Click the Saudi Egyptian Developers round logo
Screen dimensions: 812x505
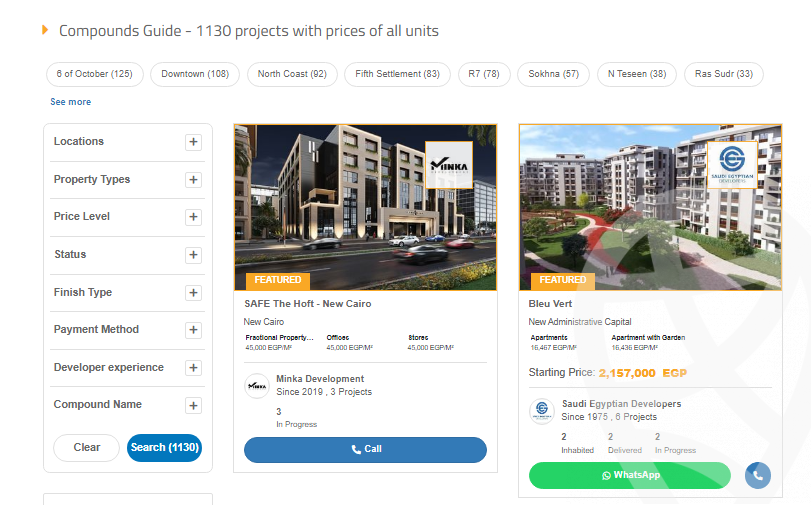click(x=542, y=411)
